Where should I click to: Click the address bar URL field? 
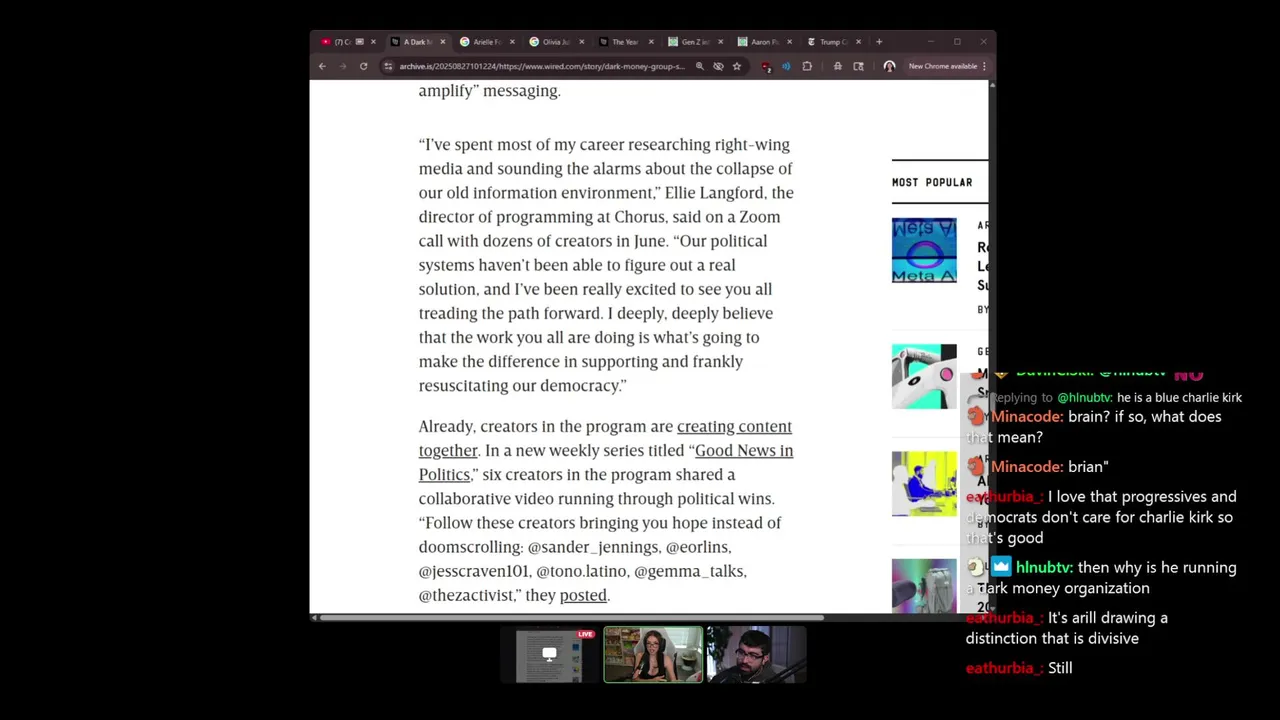541,66
